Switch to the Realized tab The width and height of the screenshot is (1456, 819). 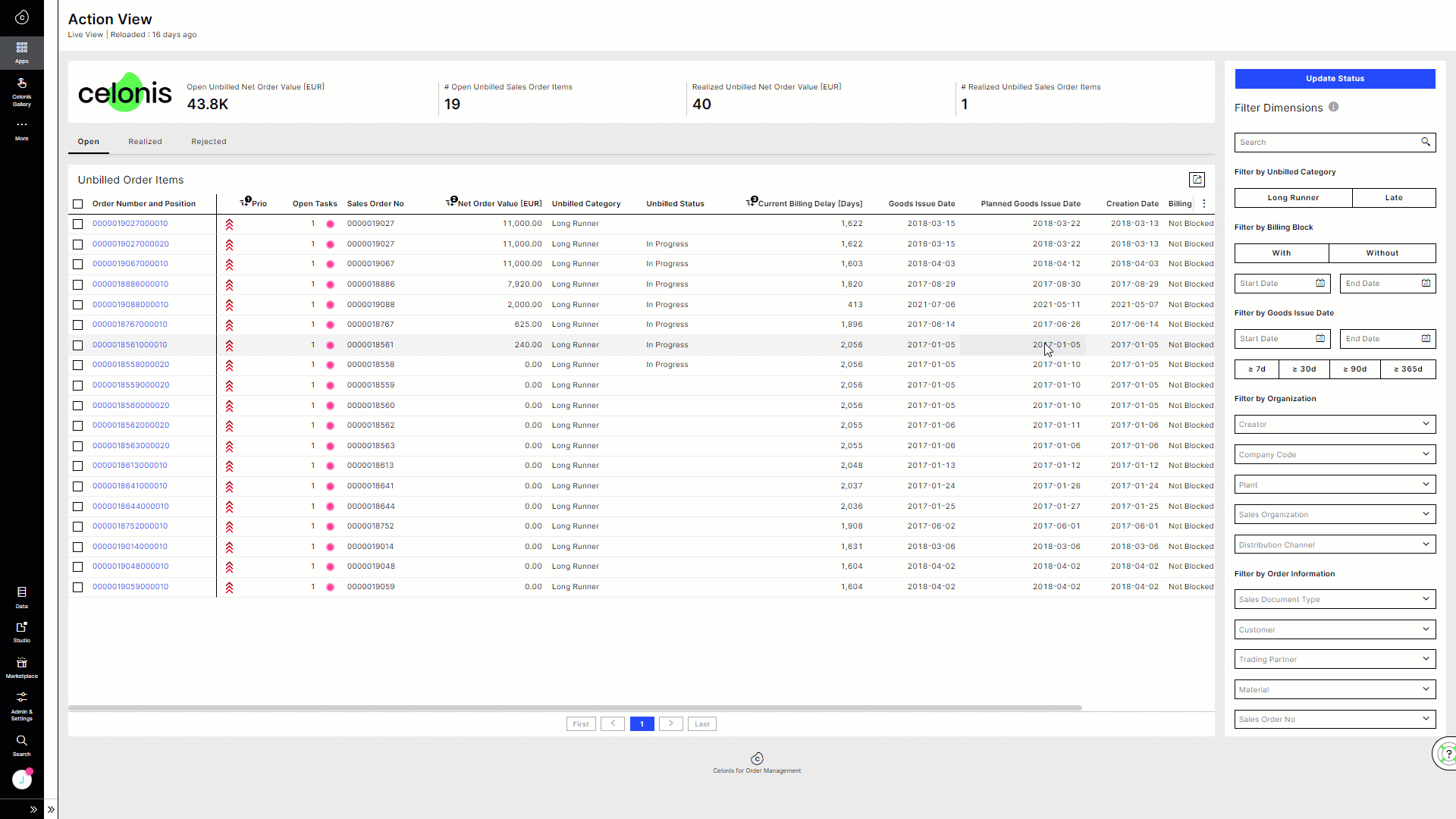(x=145, y=141)
